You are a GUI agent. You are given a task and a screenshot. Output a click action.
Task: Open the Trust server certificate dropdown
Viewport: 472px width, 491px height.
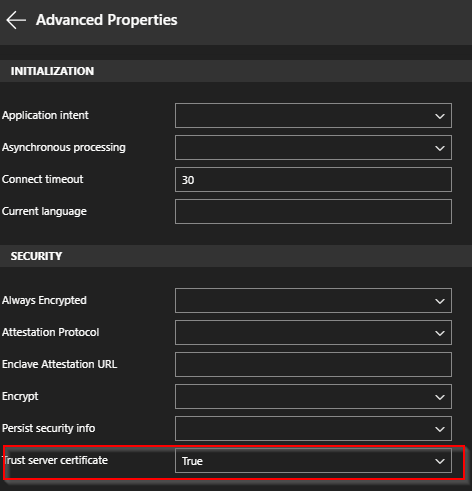click(313, 461)
